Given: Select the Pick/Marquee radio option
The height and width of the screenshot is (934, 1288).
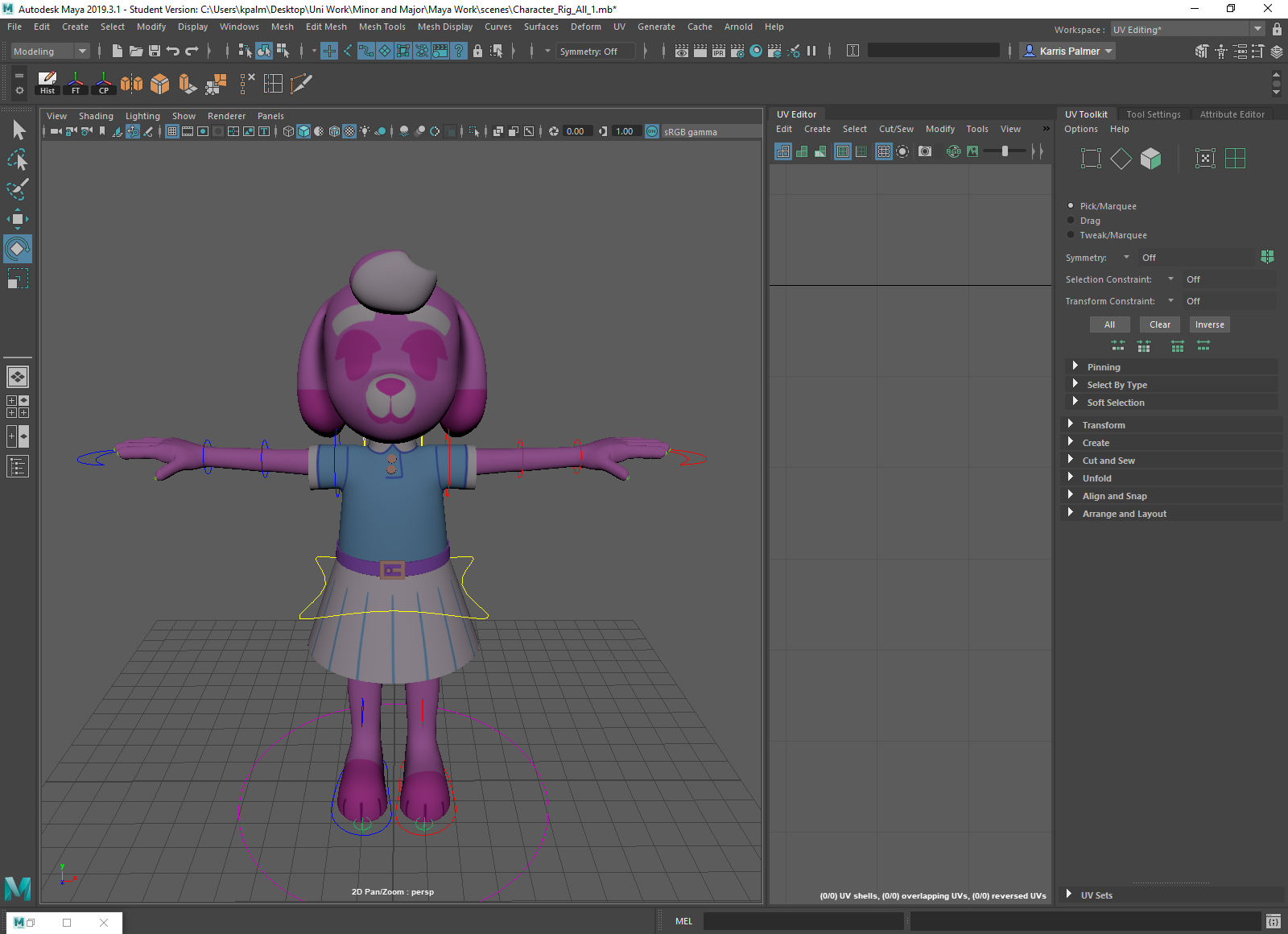Looking at the screenshot, I should coord(1071,206).
